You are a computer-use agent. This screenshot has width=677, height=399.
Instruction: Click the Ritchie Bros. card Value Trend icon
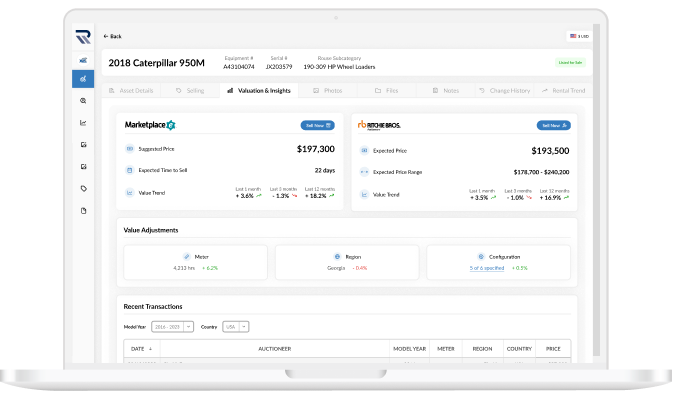[x=364, y=195]
